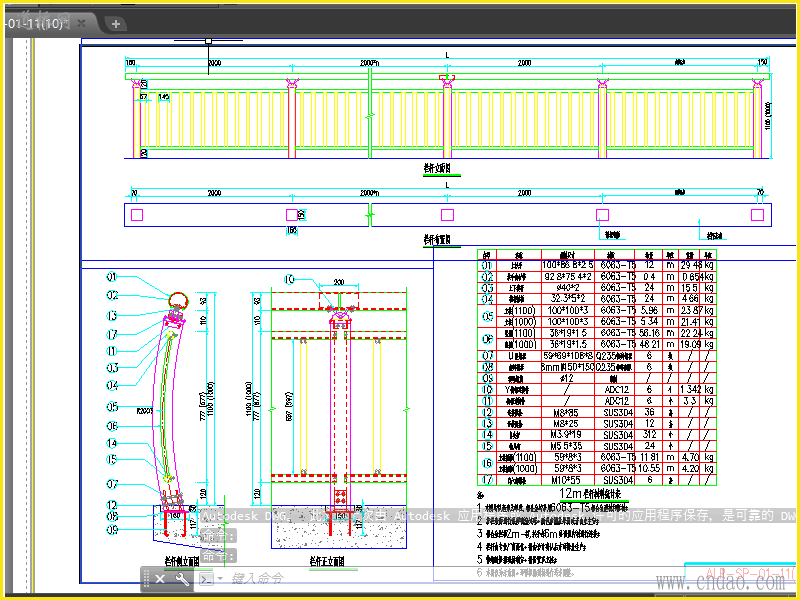This screenshot has width=800, height=600.
Task: Select the weight value '4.70'
Action: pos(690,457)
